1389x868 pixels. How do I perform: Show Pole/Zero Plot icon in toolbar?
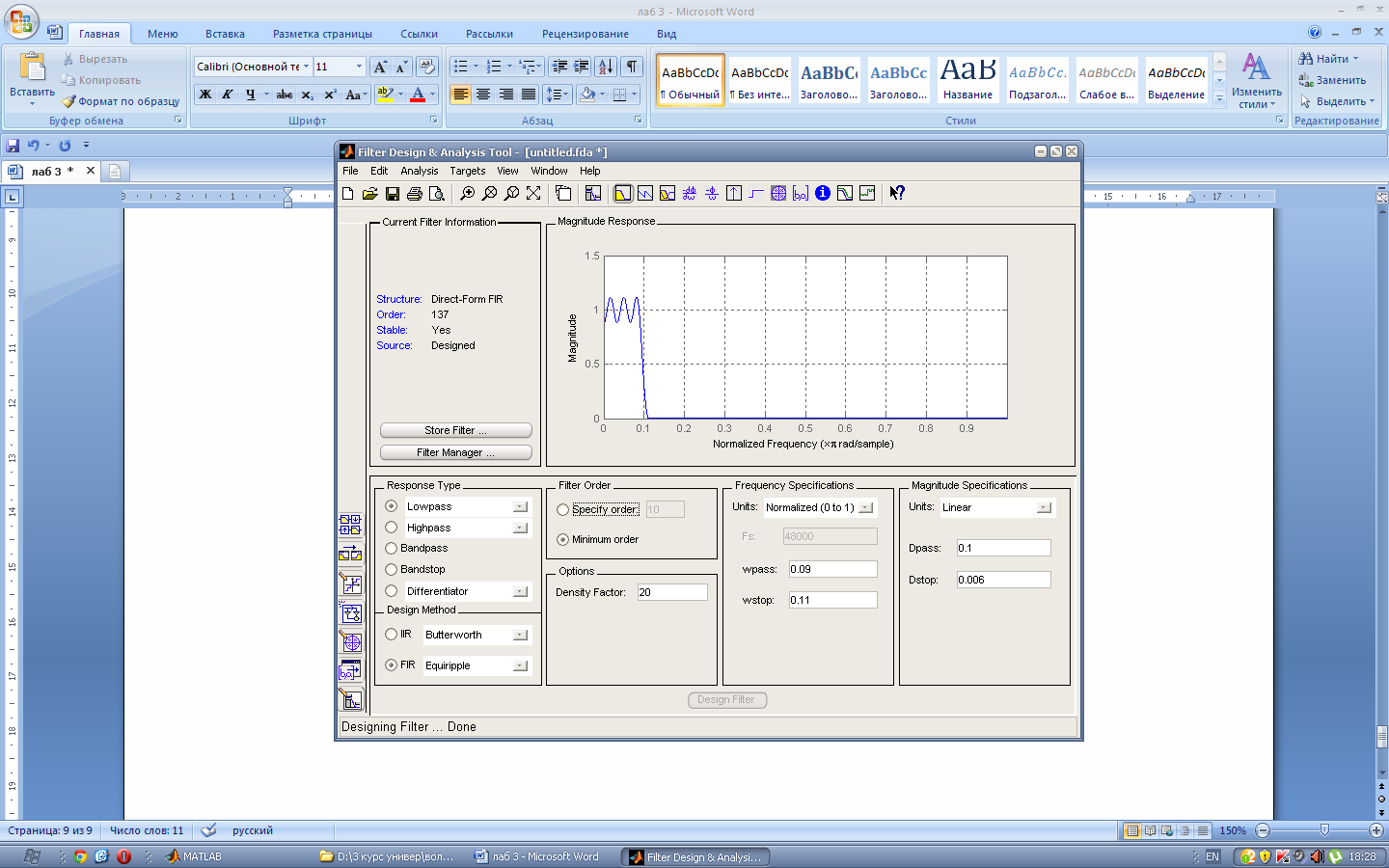(x=778, y=194)
